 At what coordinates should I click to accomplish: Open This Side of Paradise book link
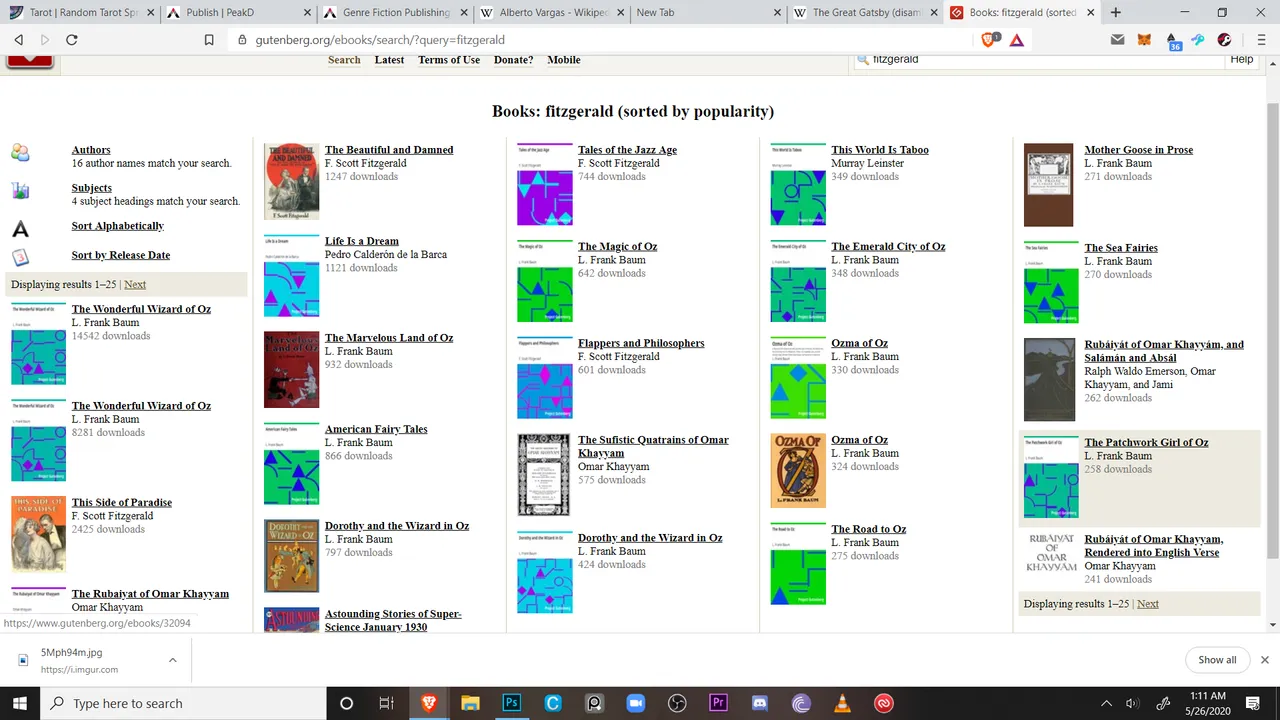pyautogui.click(x=122, y=503)
